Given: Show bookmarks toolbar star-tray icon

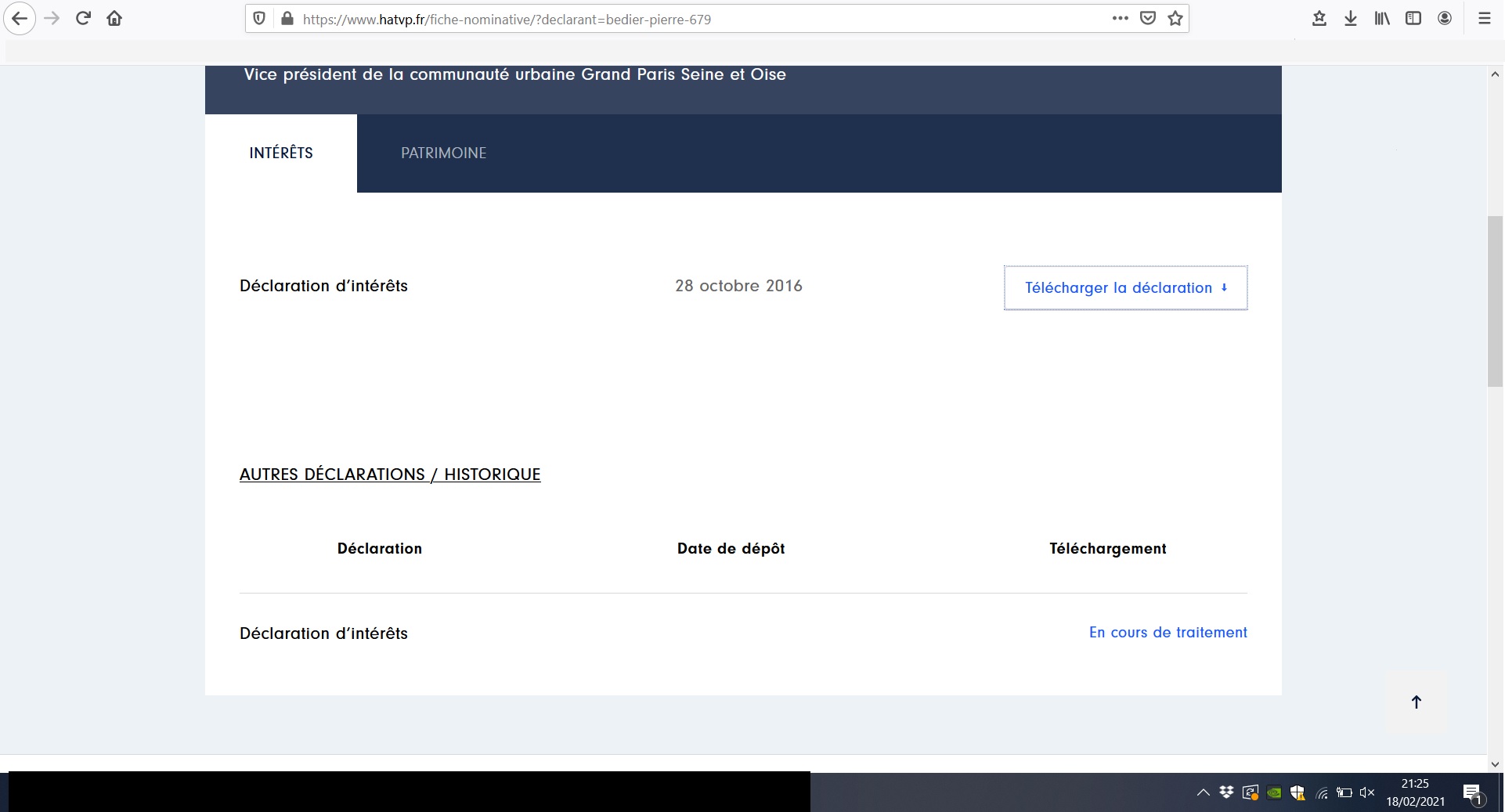Looking at the screenshot, I should (x=1319, y=19).
